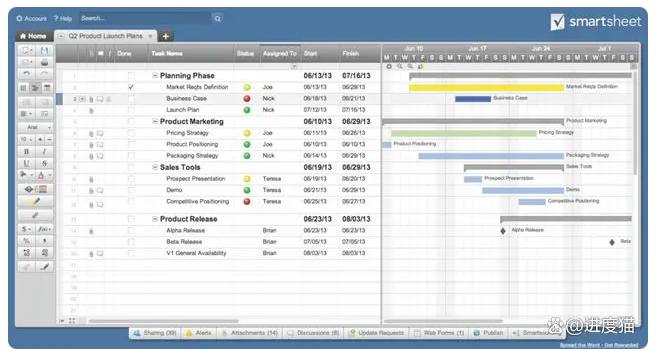Screen dimensions: 656x360
Task: Open the Help link
Action: click(x=63, y=18)
